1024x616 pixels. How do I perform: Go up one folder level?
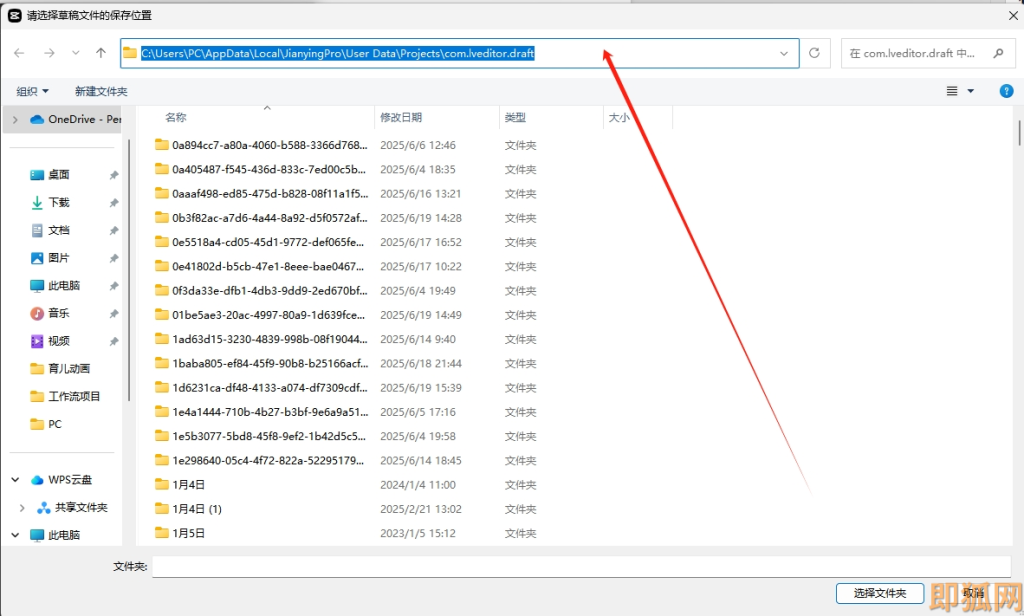(x=101, y=53)
